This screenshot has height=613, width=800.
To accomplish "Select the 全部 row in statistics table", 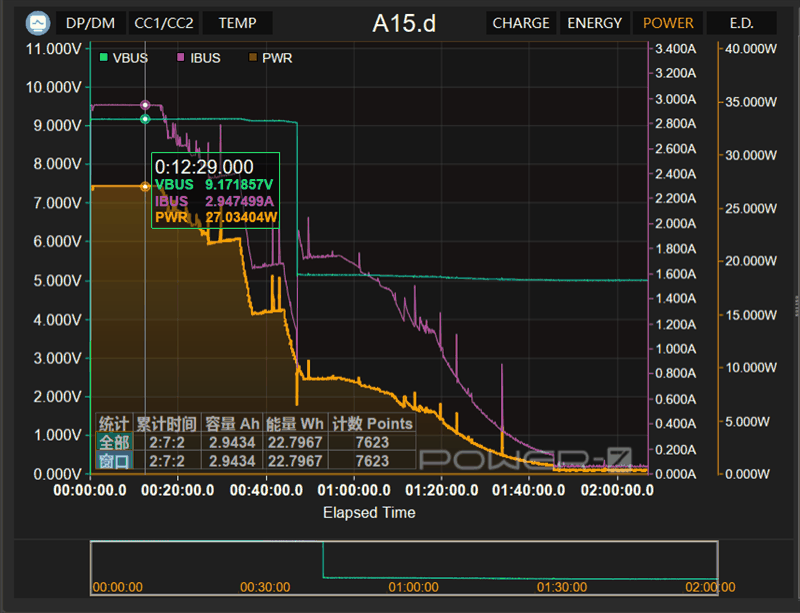I will click(x=113, y=442).
